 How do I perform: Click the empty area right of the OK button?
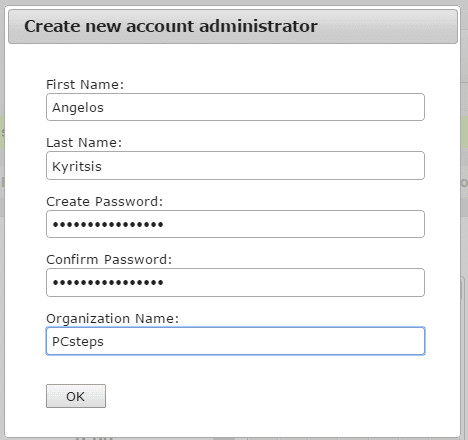pos(267,396)
